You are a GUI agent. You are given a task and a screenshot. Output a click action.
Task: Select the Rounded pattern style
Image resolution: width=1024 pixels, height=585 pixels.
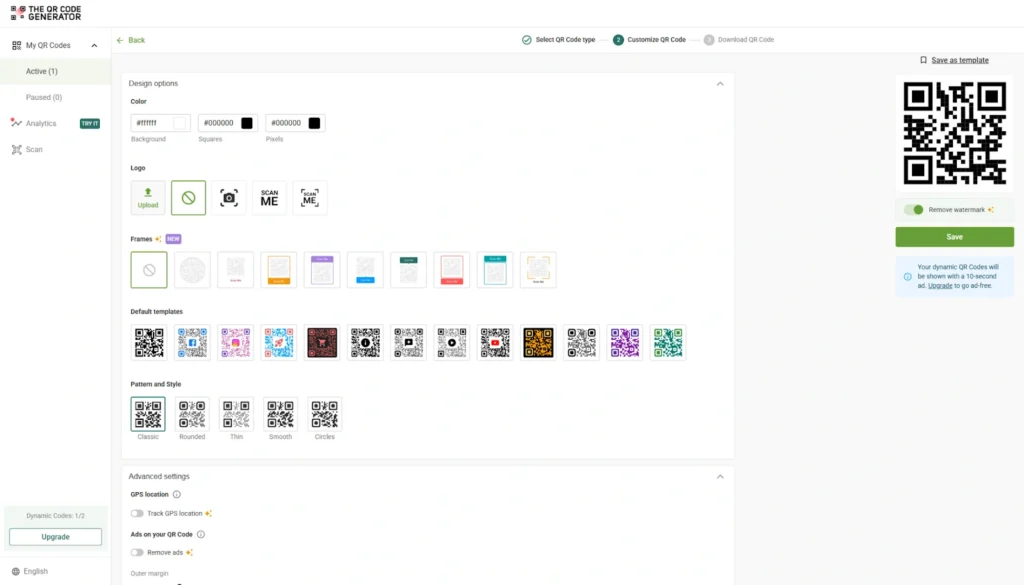(x=192, y=414)
